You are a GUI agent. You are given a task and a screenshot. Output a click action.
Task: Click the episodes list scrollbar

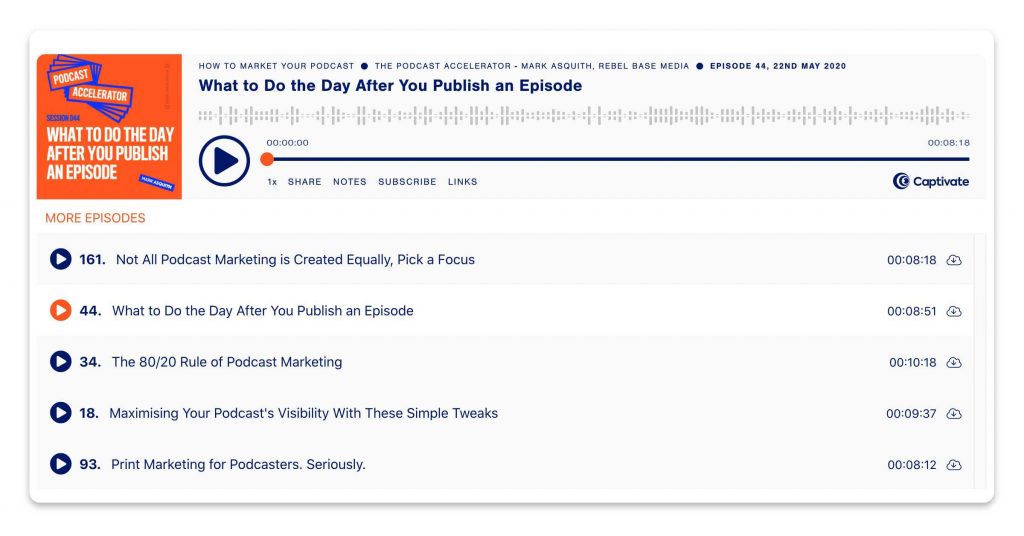pyautogui.click(x=980, y=361)
